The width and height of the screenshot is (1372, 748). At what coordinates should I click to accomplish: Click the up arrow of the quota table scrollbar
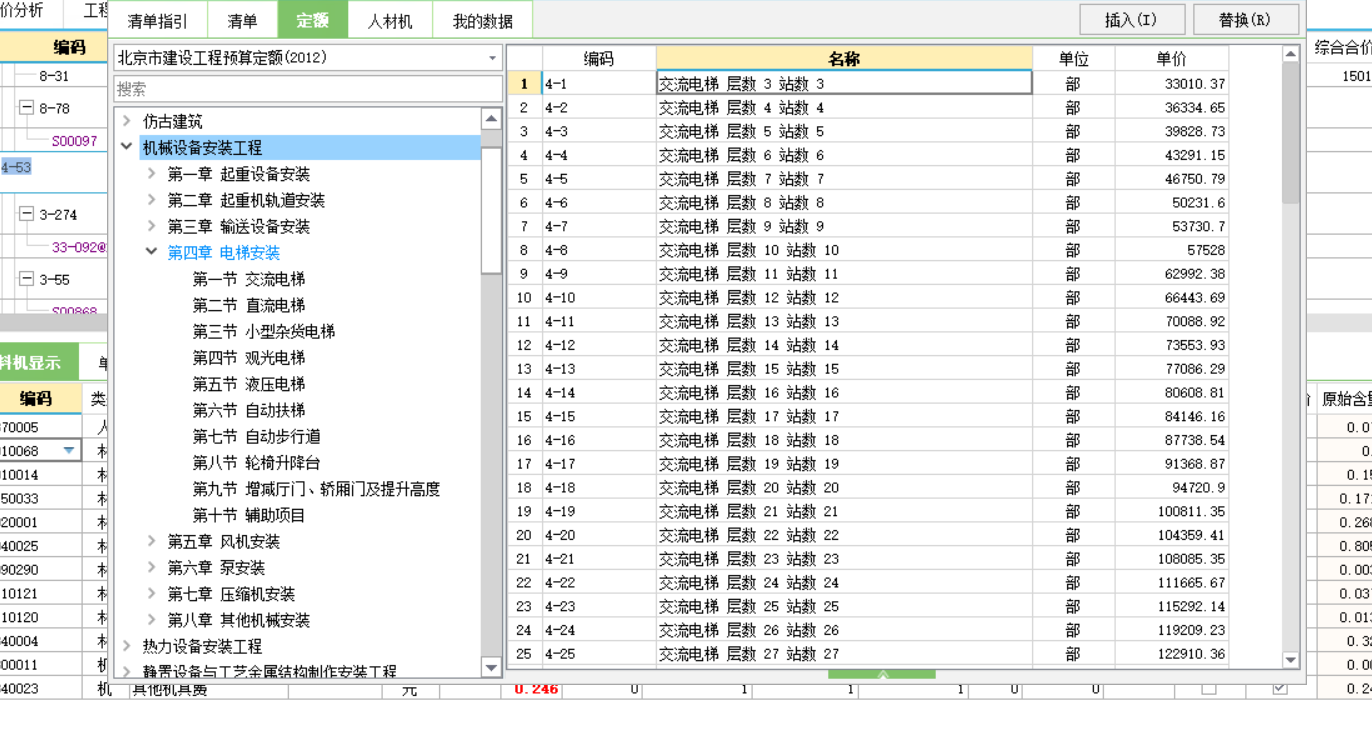1290,54
